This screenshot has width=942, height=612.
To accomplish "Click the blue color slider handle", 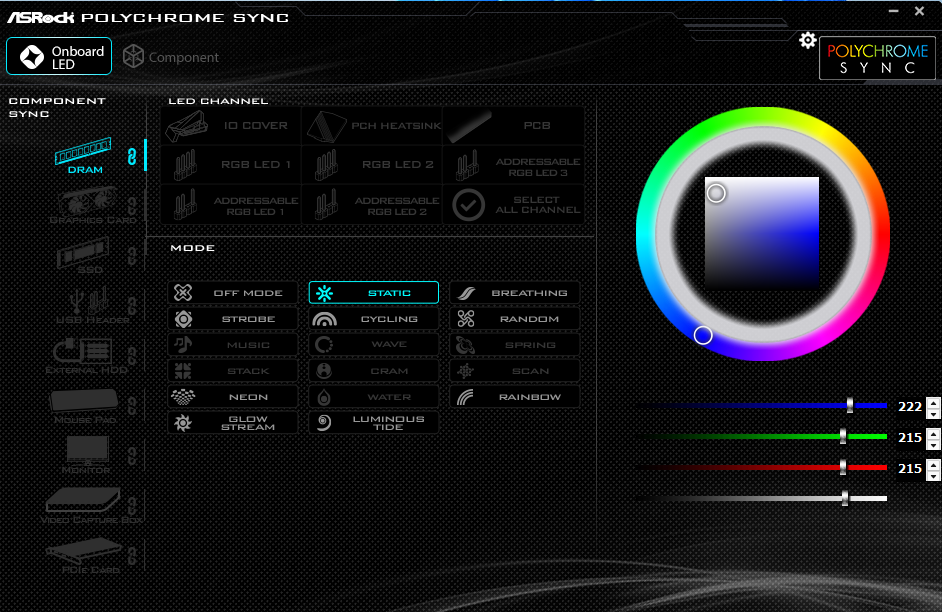I will point(850,405).
